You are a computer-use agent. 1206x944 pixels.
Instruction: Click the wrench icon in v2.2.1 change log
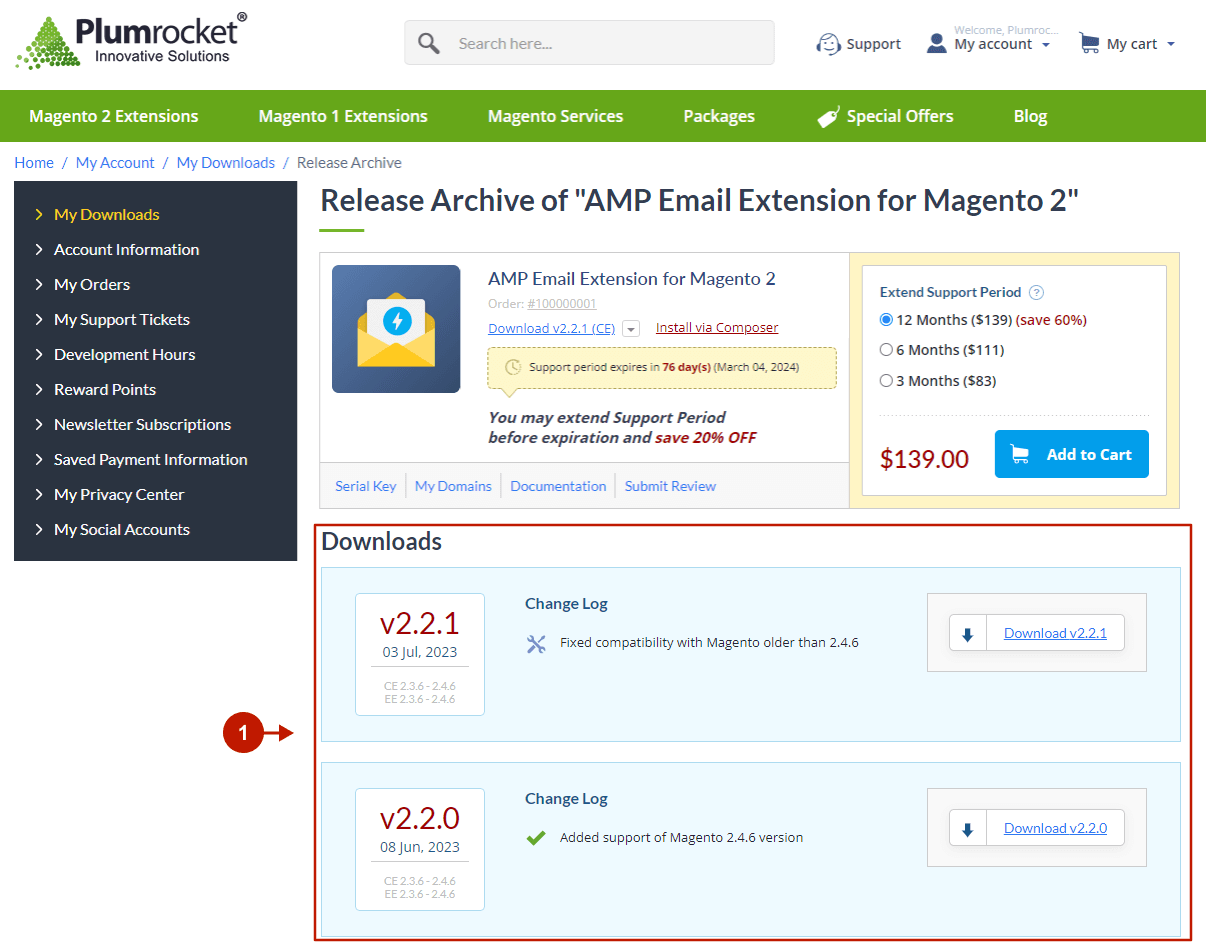click(536, 643)
